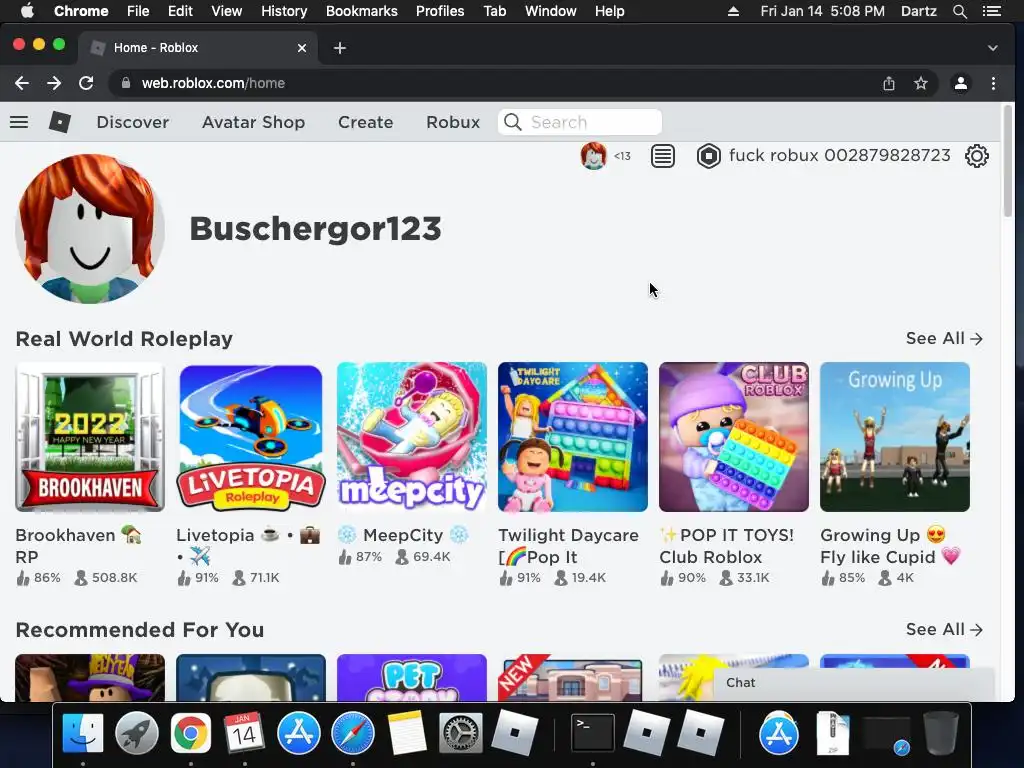
Task: Open a new Chrome tab
Action: tap(340, 48)
